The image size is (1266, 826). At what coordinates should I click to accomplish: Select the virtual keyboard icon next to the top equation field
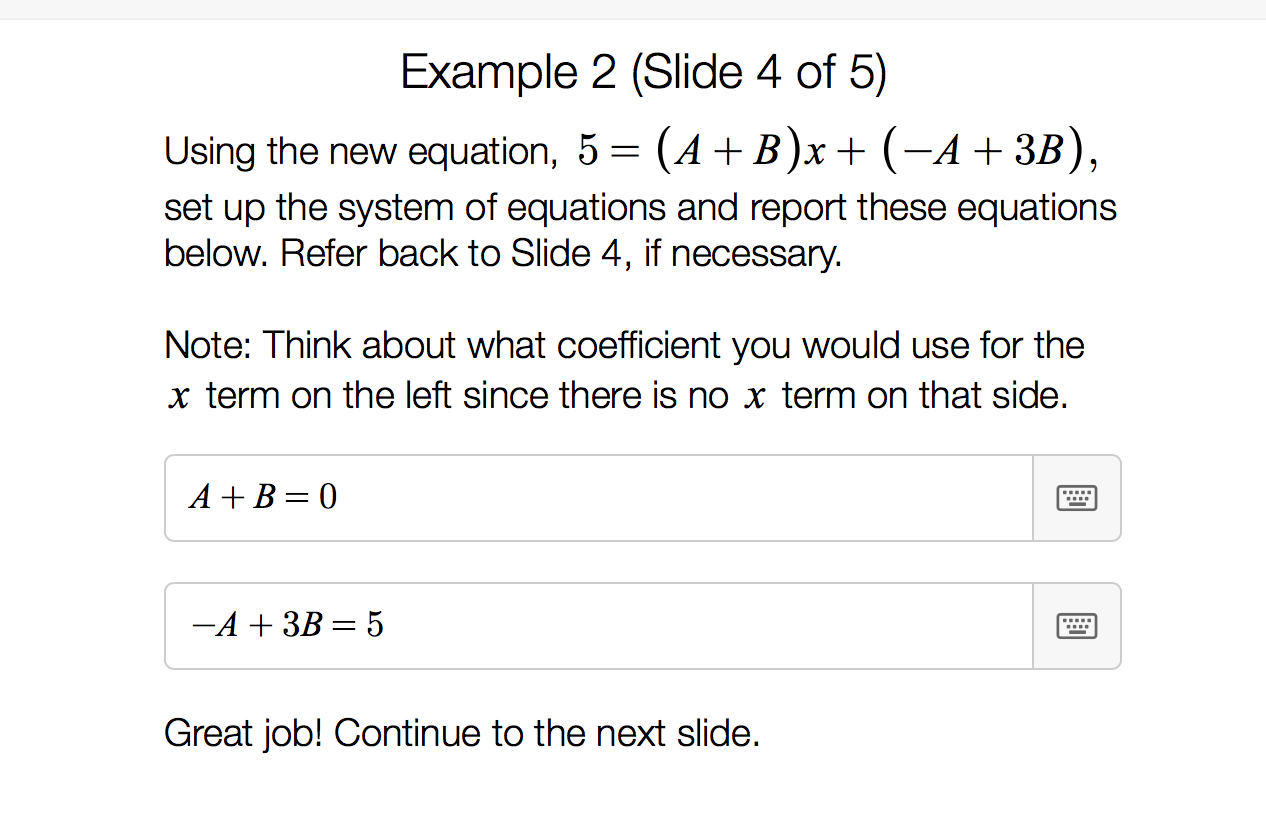1077,497
